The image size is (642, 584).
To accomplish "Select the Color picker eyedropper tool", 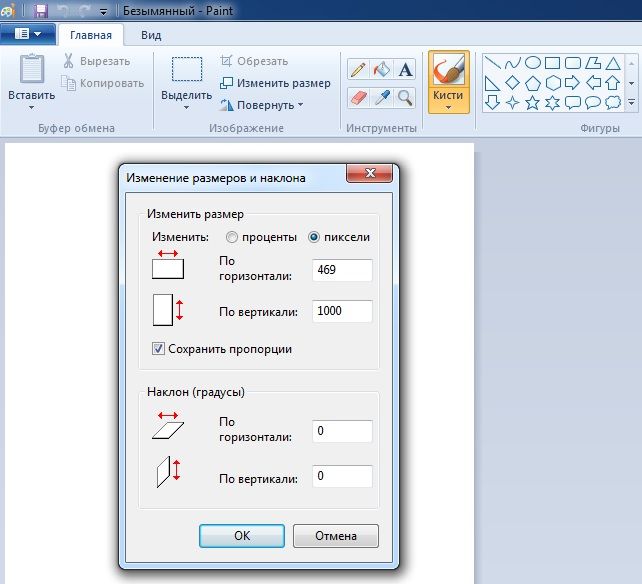I will 382,97.
